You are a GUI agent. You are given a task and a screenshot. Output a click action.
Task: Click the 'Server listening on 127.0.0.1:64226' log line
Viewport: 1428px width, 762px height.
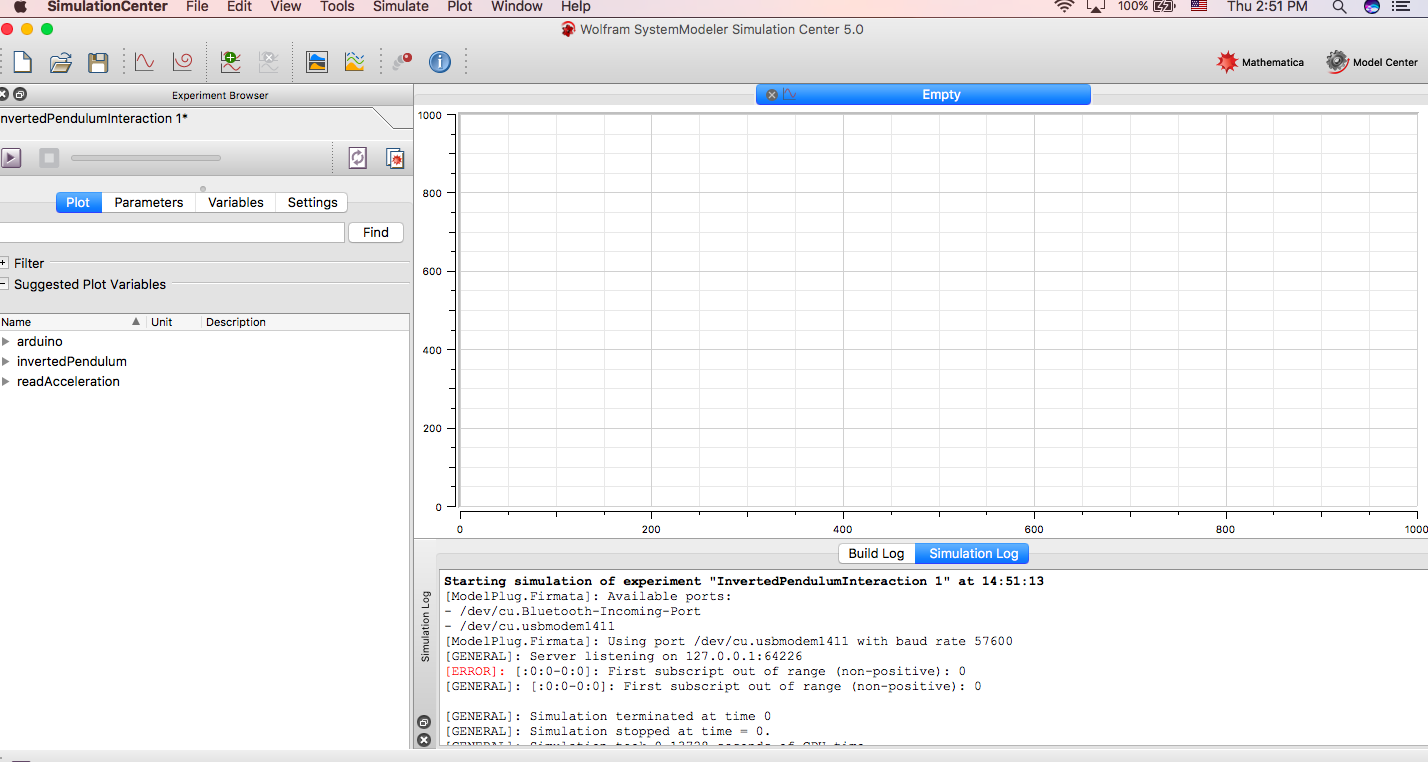(x=623, y=656)
